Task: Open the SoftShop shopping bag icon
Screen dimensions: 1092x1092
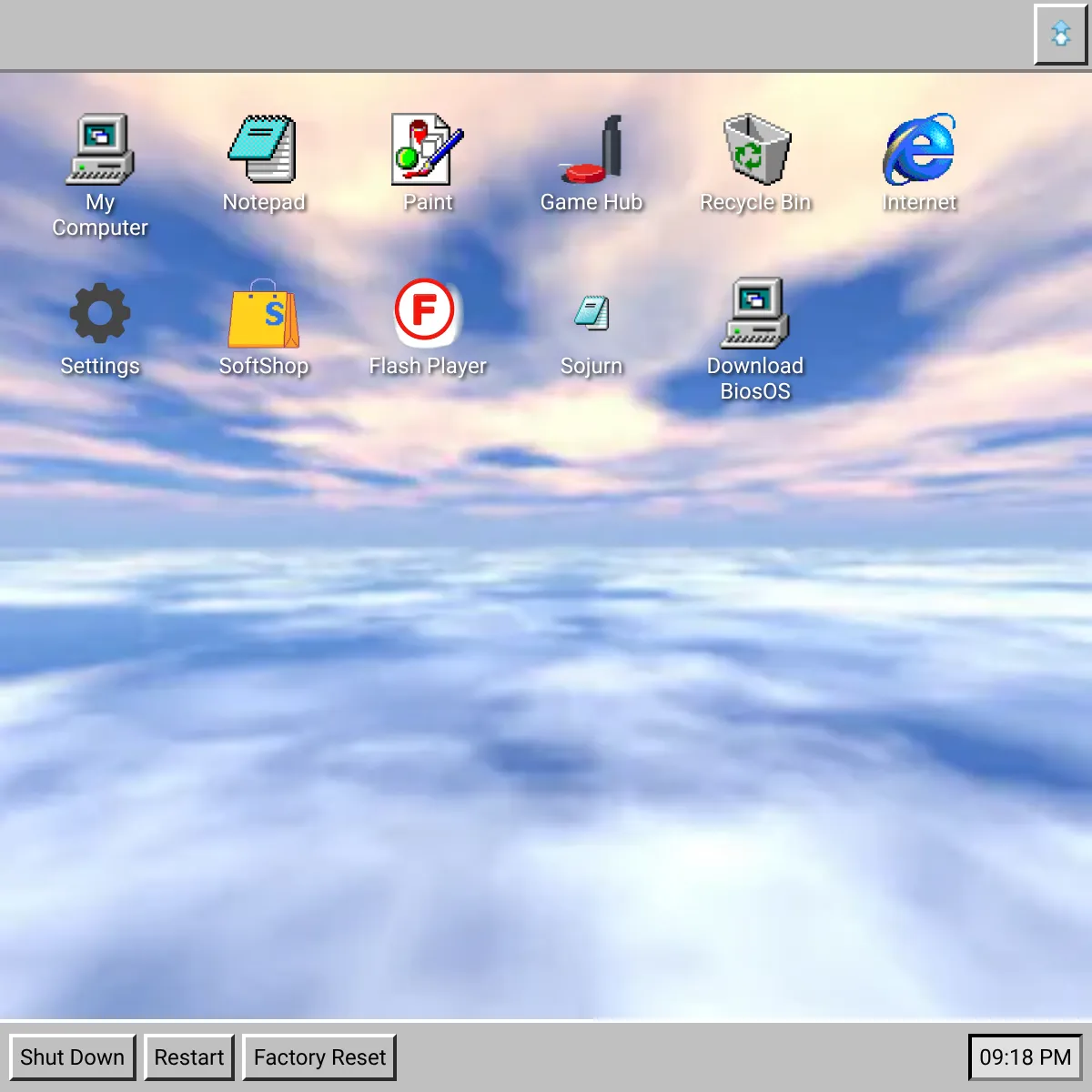Action: click(263, 313)
